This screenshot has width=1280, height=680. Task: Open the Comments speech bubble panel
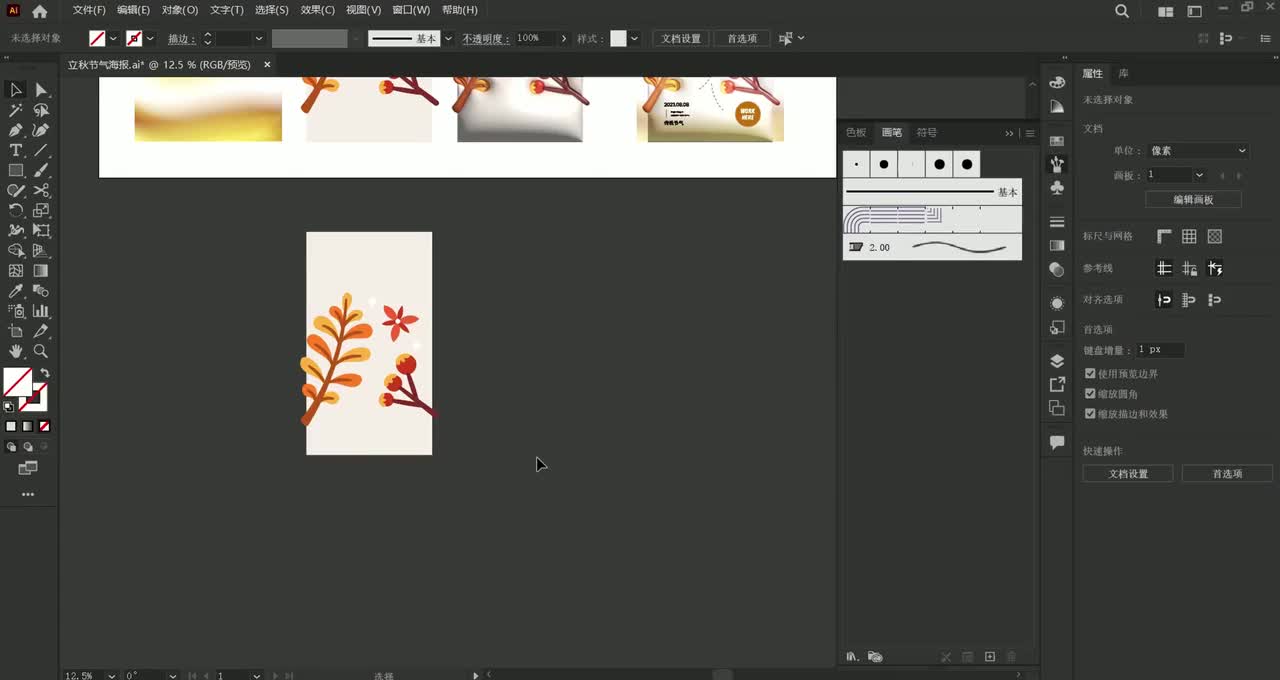tap(1057, 442)
